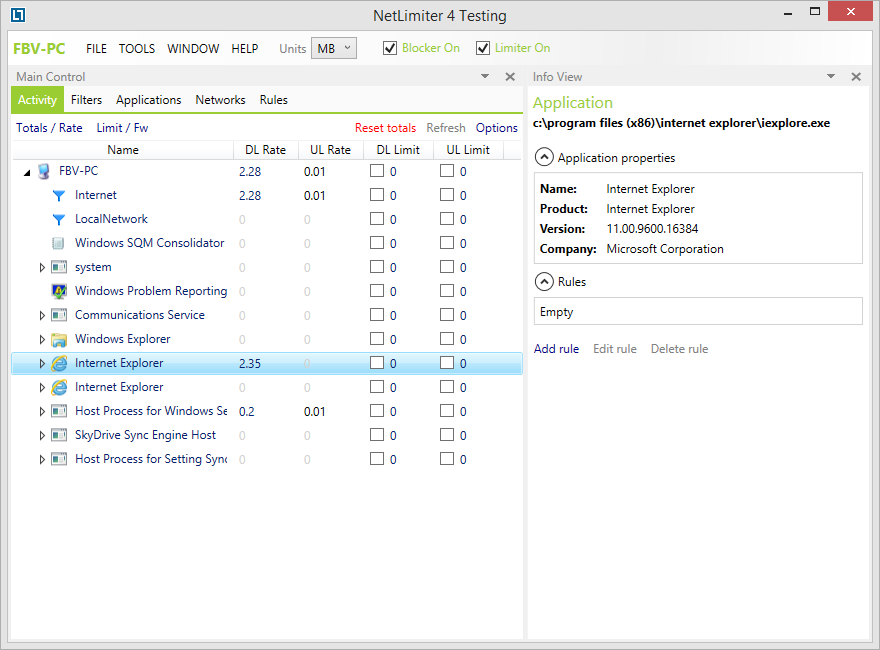The height and width of the screenshot is (650, 880).
Task: Close the Main Control panel
Action: click(x=510, y=77)
